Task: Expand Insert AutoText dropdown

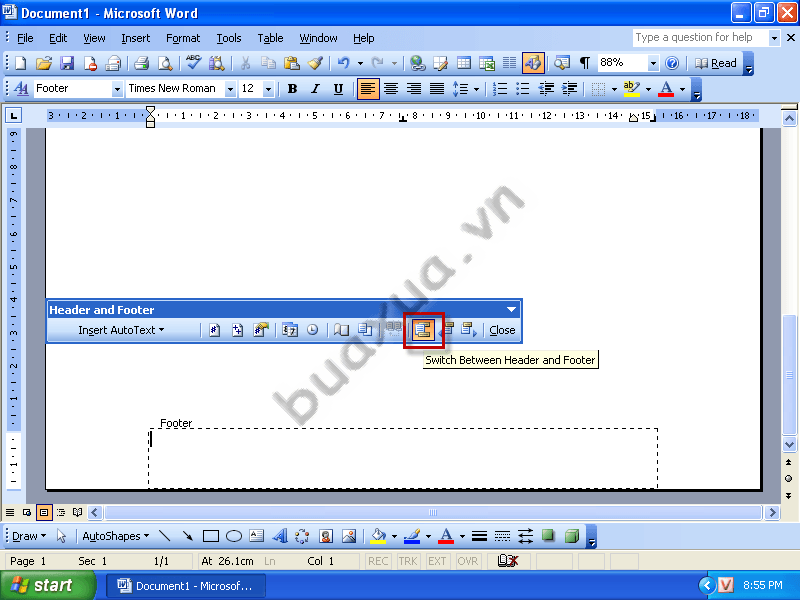Action: (121, 330)
